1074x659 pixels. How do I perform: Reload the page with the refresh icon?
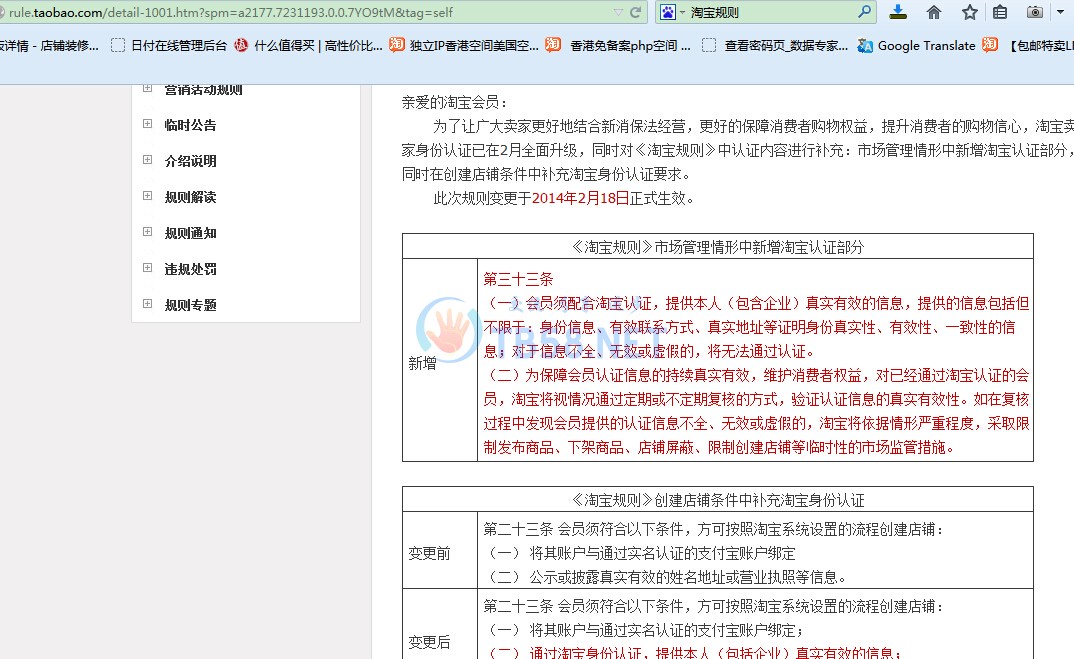(x=636, y=12)
